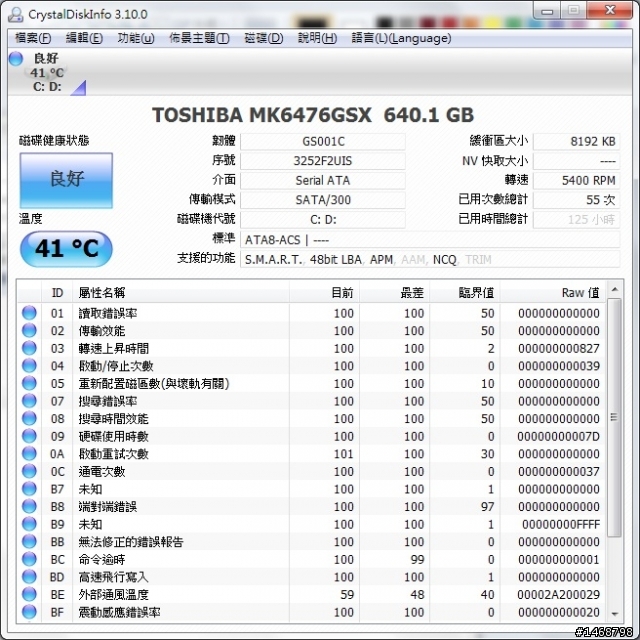
Task: Click status orb for 04 啟動/停止次數
Action: pos(29,366)
